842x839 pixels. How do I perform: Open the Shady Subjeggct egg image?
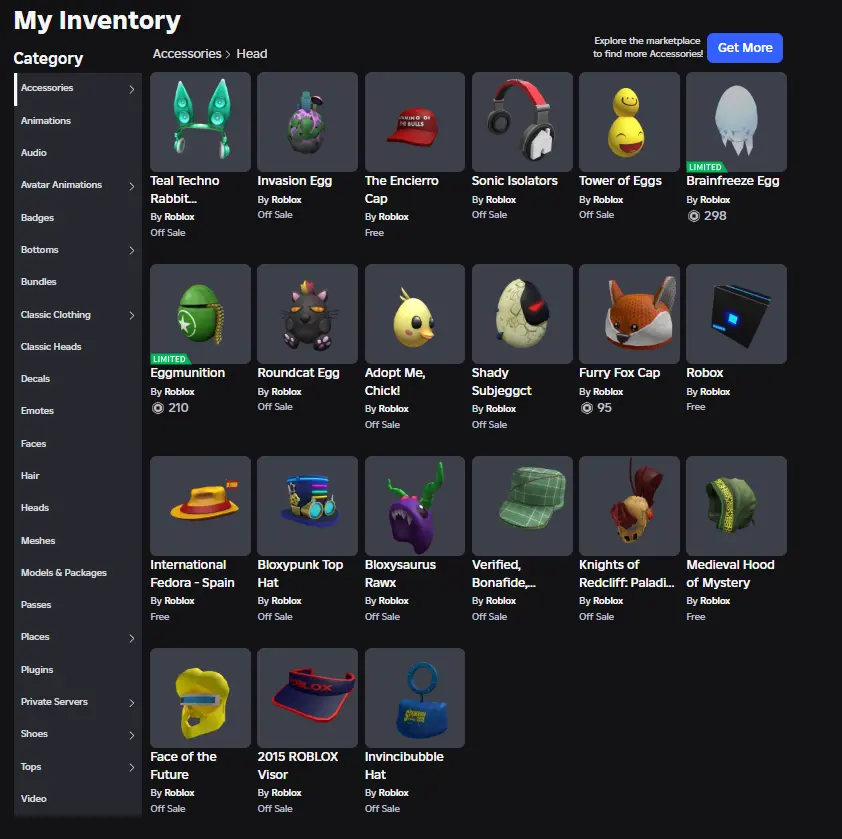pos(522,314)
